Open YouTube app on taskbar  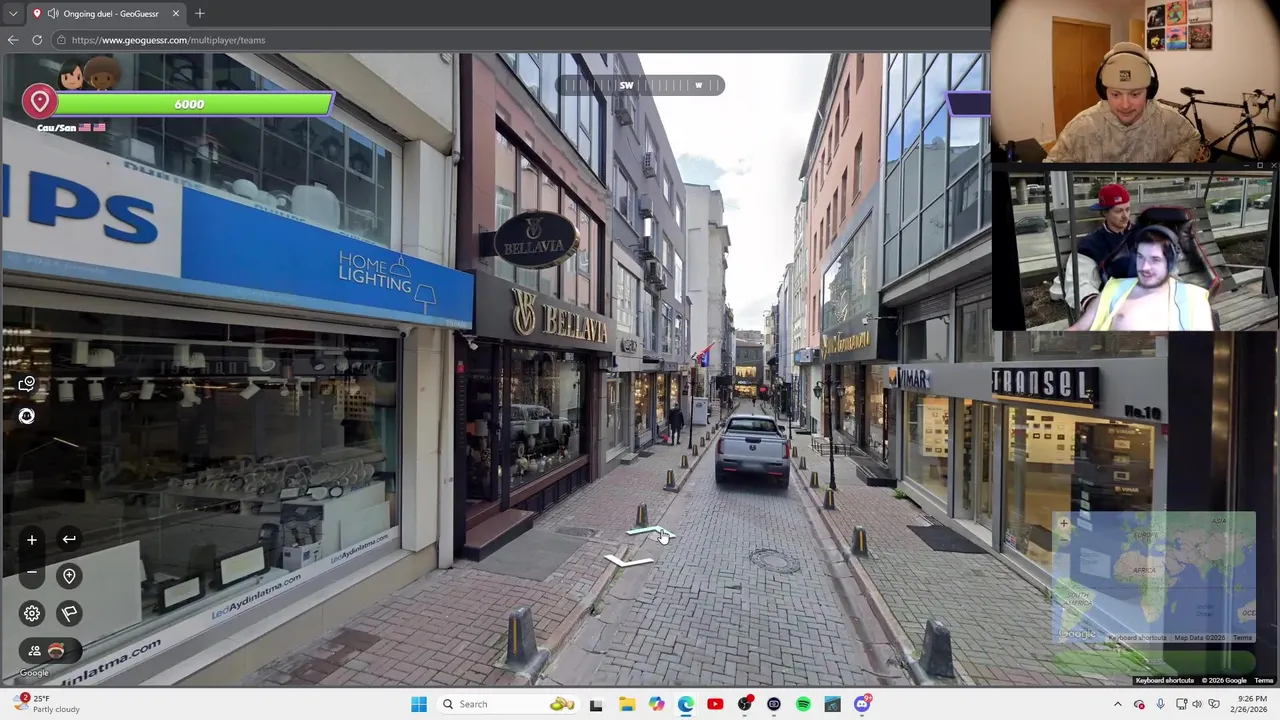coord(715,704)
